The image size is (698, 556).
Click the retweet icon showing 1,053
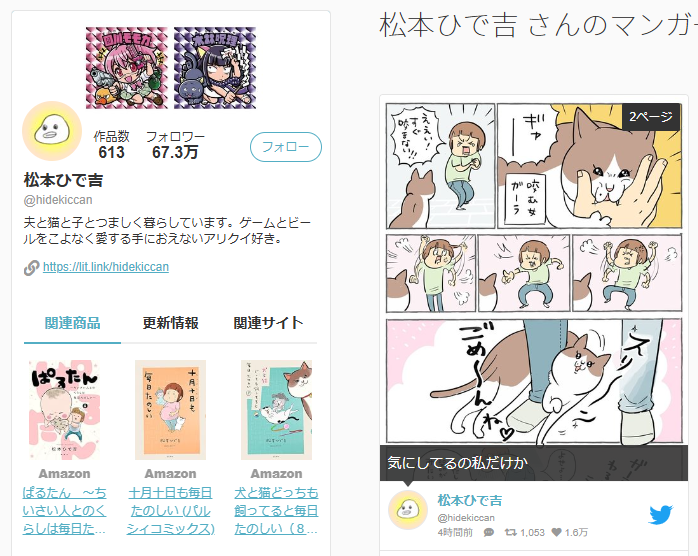coord(510,532)
